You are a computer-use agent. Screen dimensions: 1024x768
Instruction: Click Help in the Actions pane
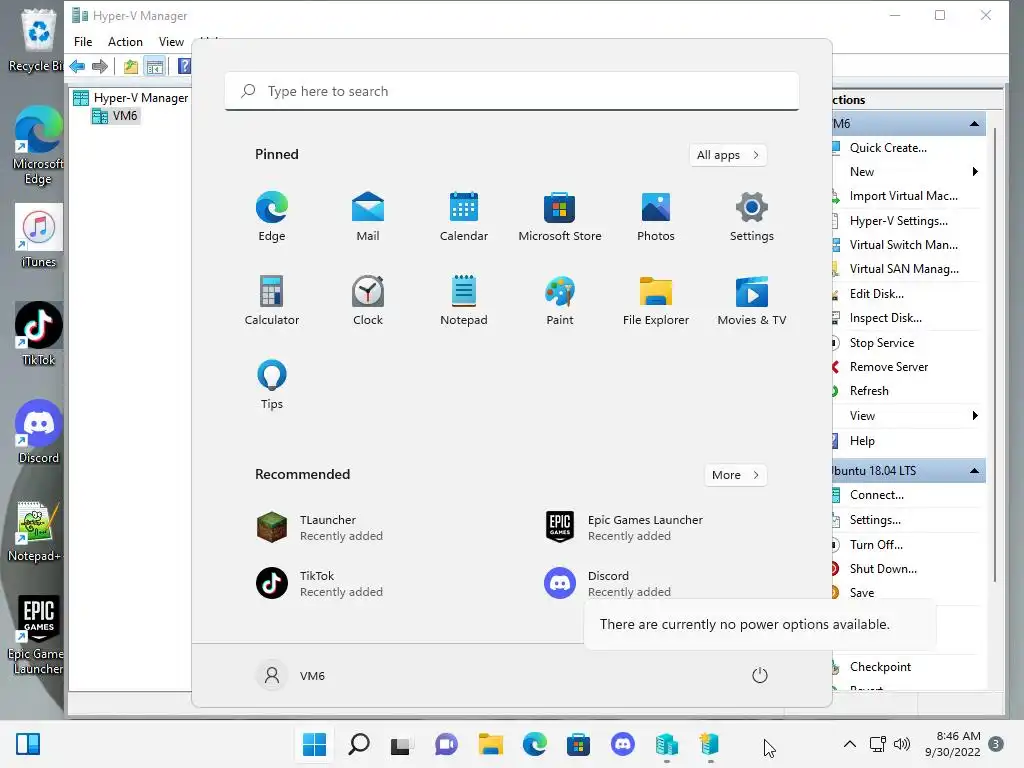pos(862,441)
